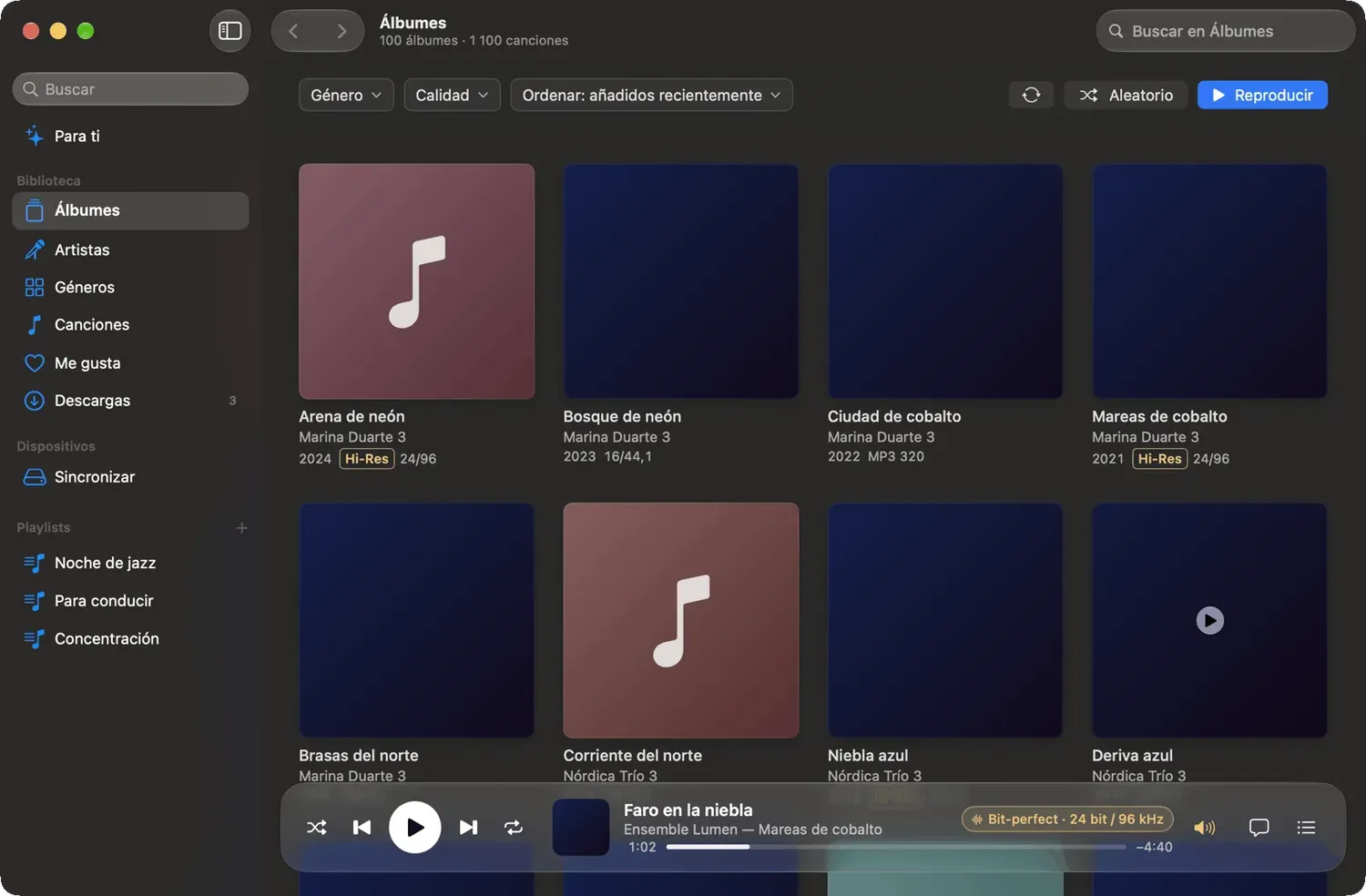
Task: Click the now playing artwork thumbnail
Action: pos(581,827)
